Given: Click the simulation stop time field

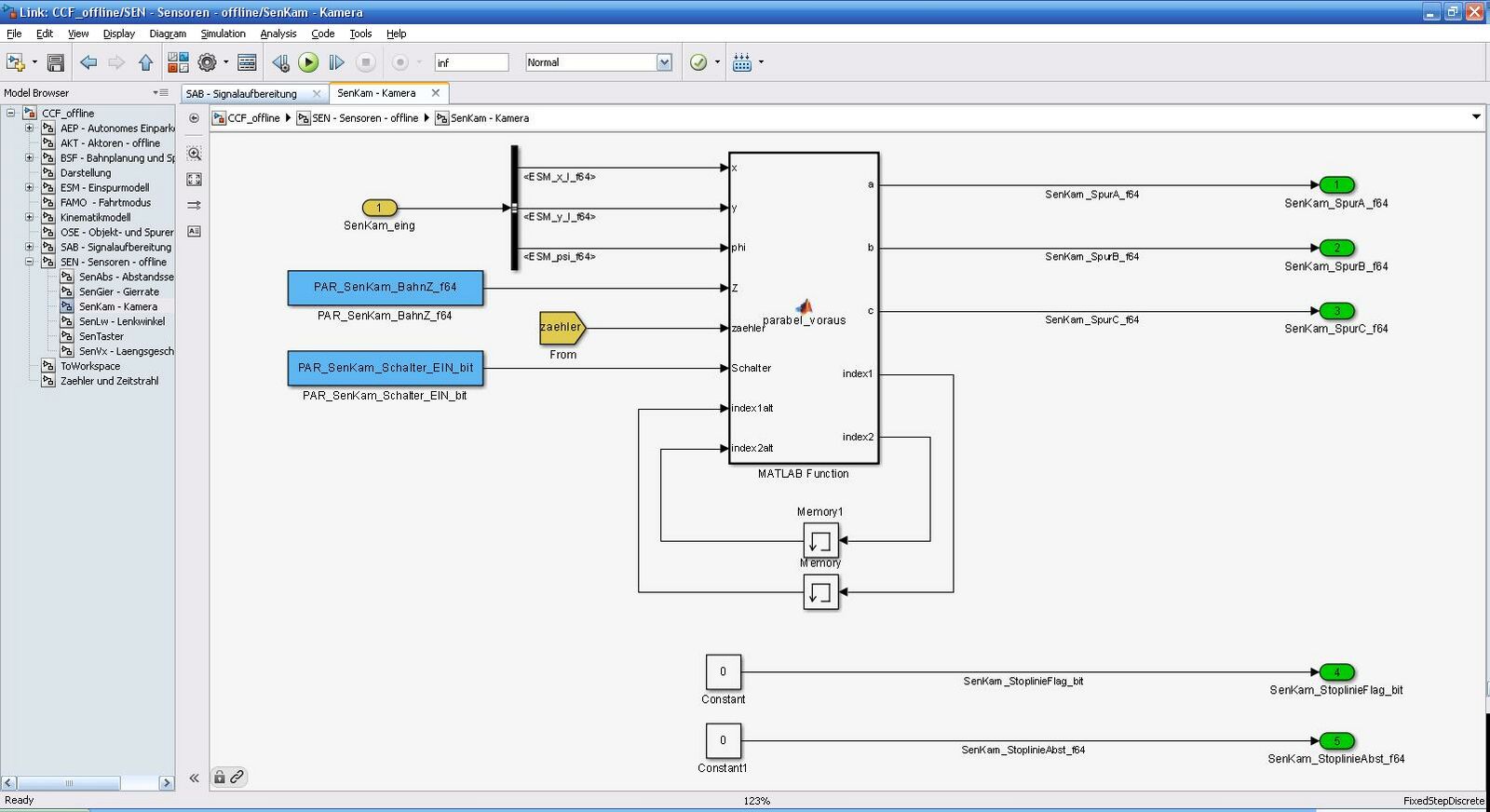Looking at the screenshot, I should (x=471, y=62).
